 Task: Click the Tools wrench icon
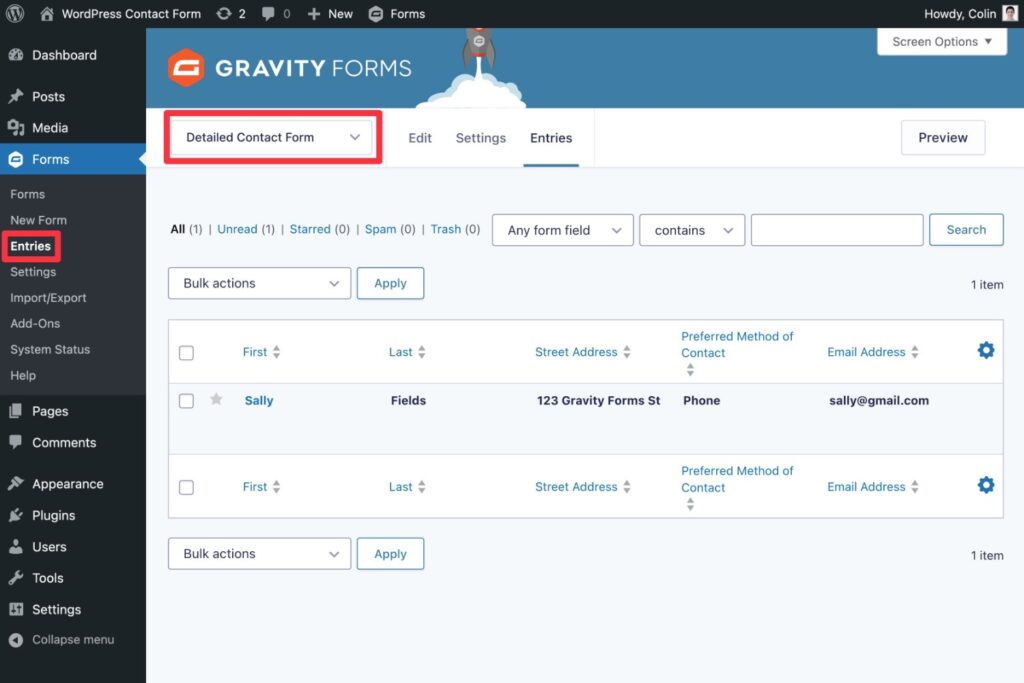16,578
